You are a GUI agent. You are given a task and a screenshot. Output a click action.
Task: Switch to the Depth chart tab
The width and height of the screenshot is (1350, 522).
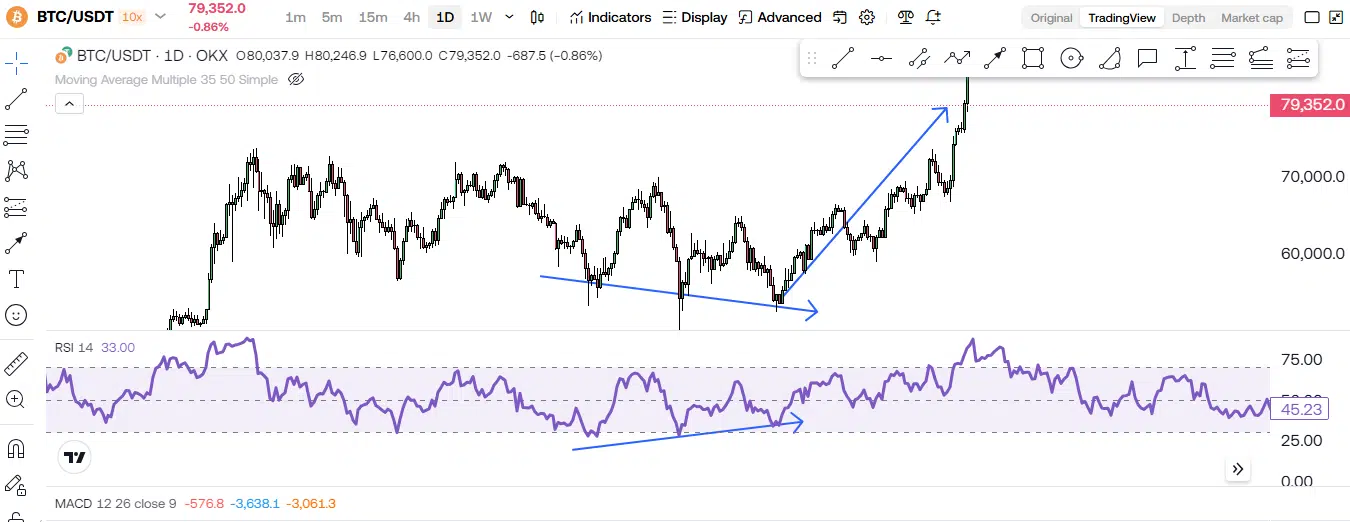pyautogui.click(x=1188, y=18)
